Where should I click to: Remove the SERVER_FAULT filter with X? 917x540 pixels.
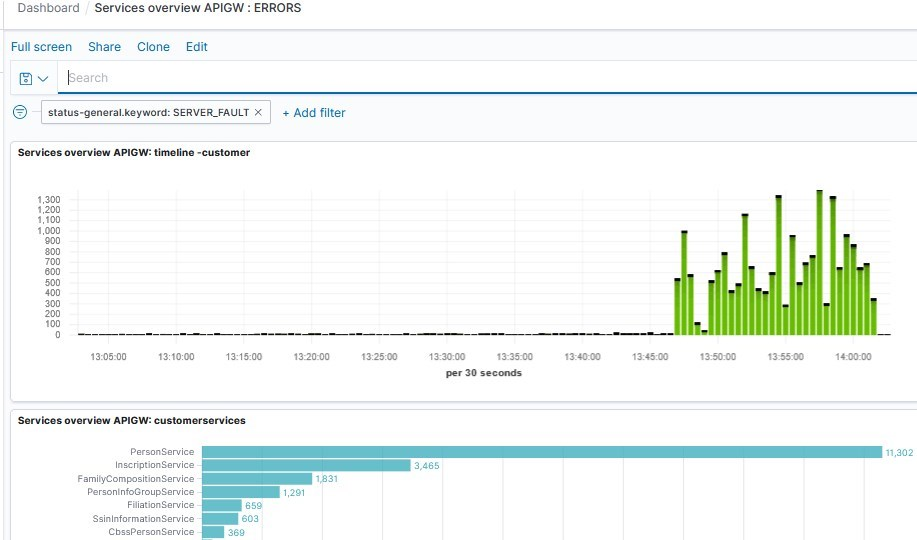[258, 113]
